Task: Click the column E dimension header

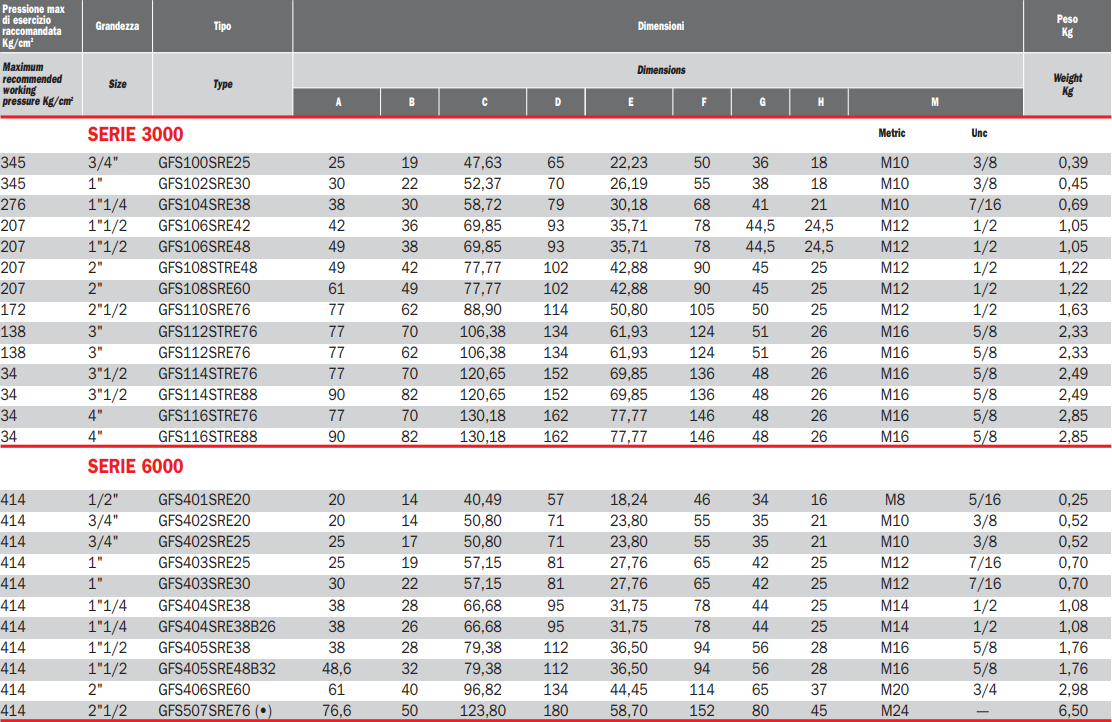Action: (x=630, y=103)
